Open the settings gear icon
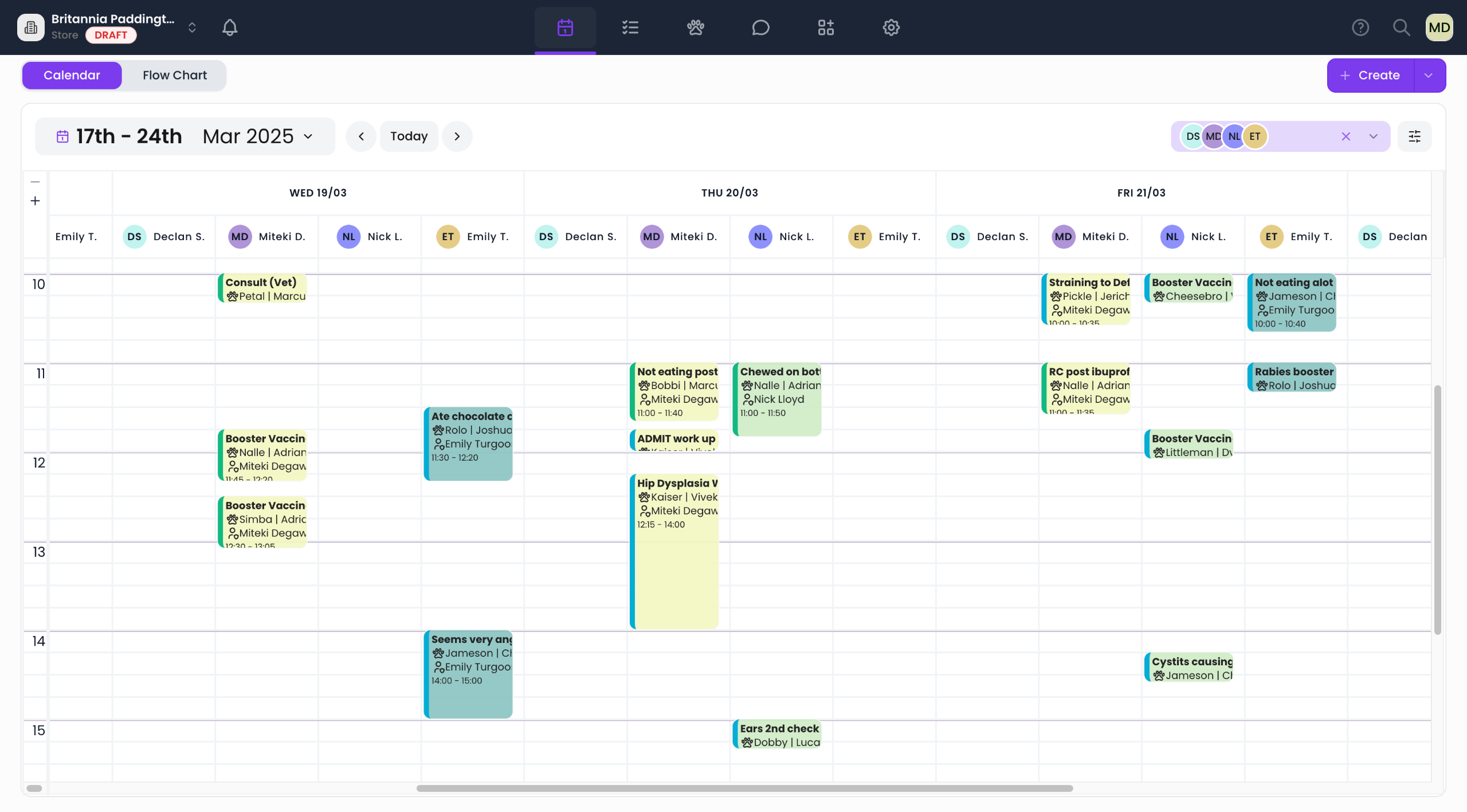This screenshot has width=1467, height=812. click(891, 28)
